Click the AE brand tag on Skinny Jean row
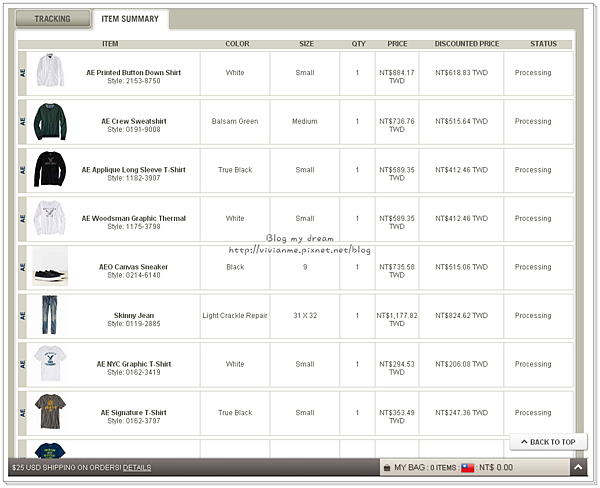Image resolution: width=600 pixels, height=488 pixels. 22,316
